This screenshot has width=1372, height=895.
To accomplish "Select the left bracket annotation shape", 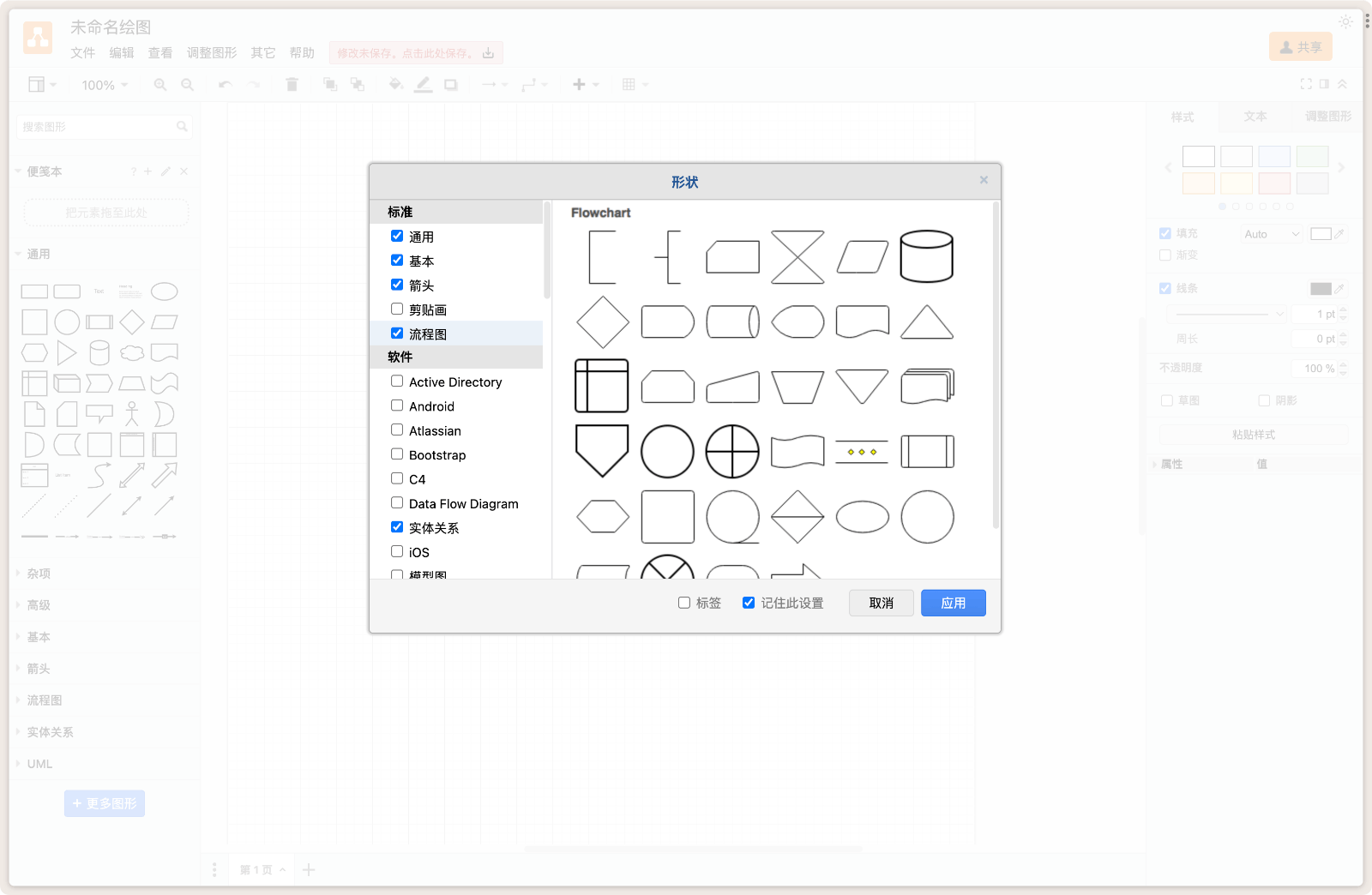I will click(602, 256).
